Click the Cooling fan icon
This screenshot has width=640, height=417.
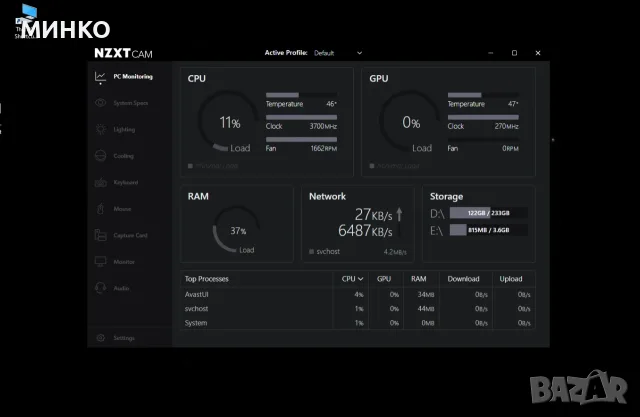100,156
